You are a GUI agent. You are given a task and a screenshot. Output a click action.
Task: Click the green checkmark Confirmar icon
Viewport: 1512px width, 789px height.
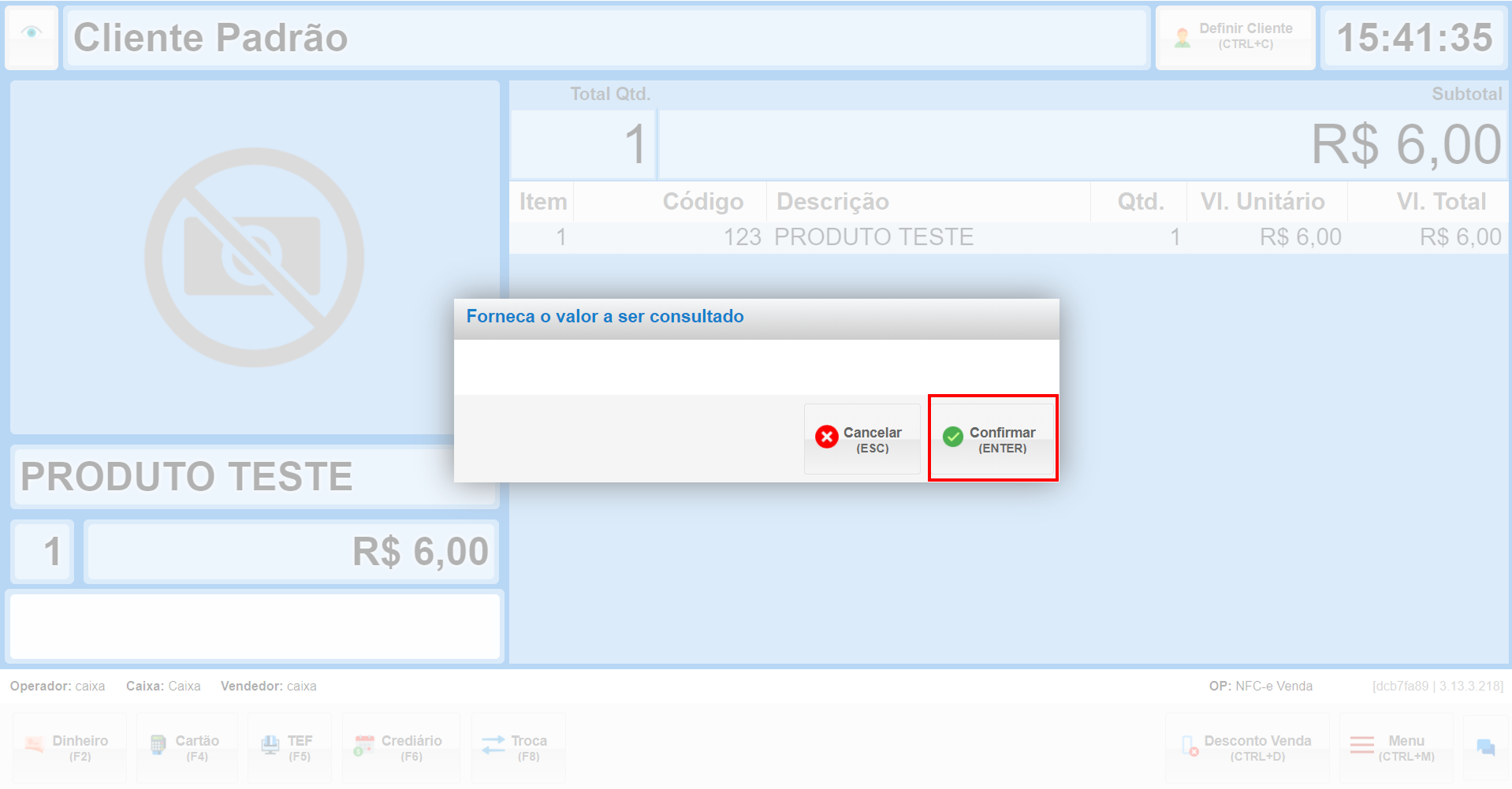pos(953,437)
